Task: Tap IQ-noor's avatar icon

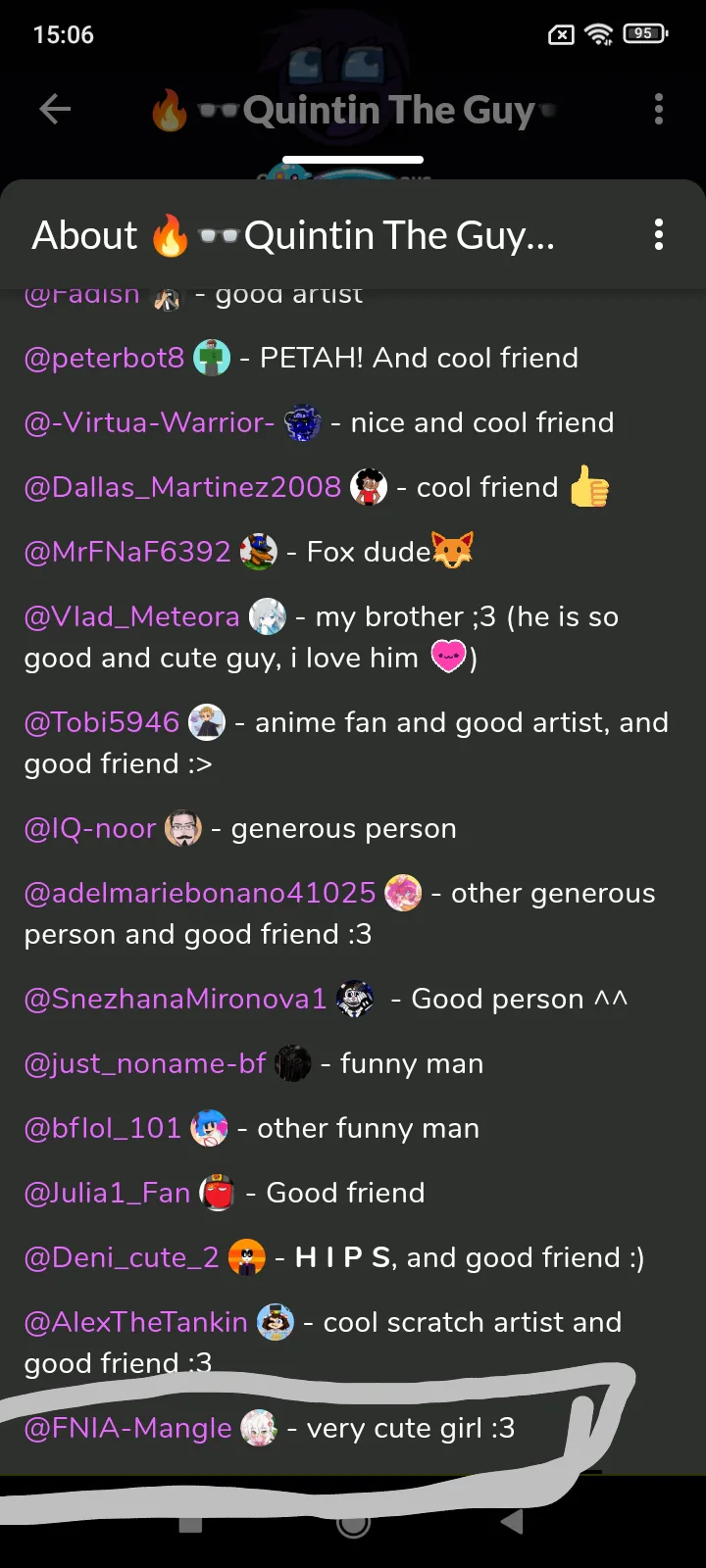Action: [x=183, y=828]
